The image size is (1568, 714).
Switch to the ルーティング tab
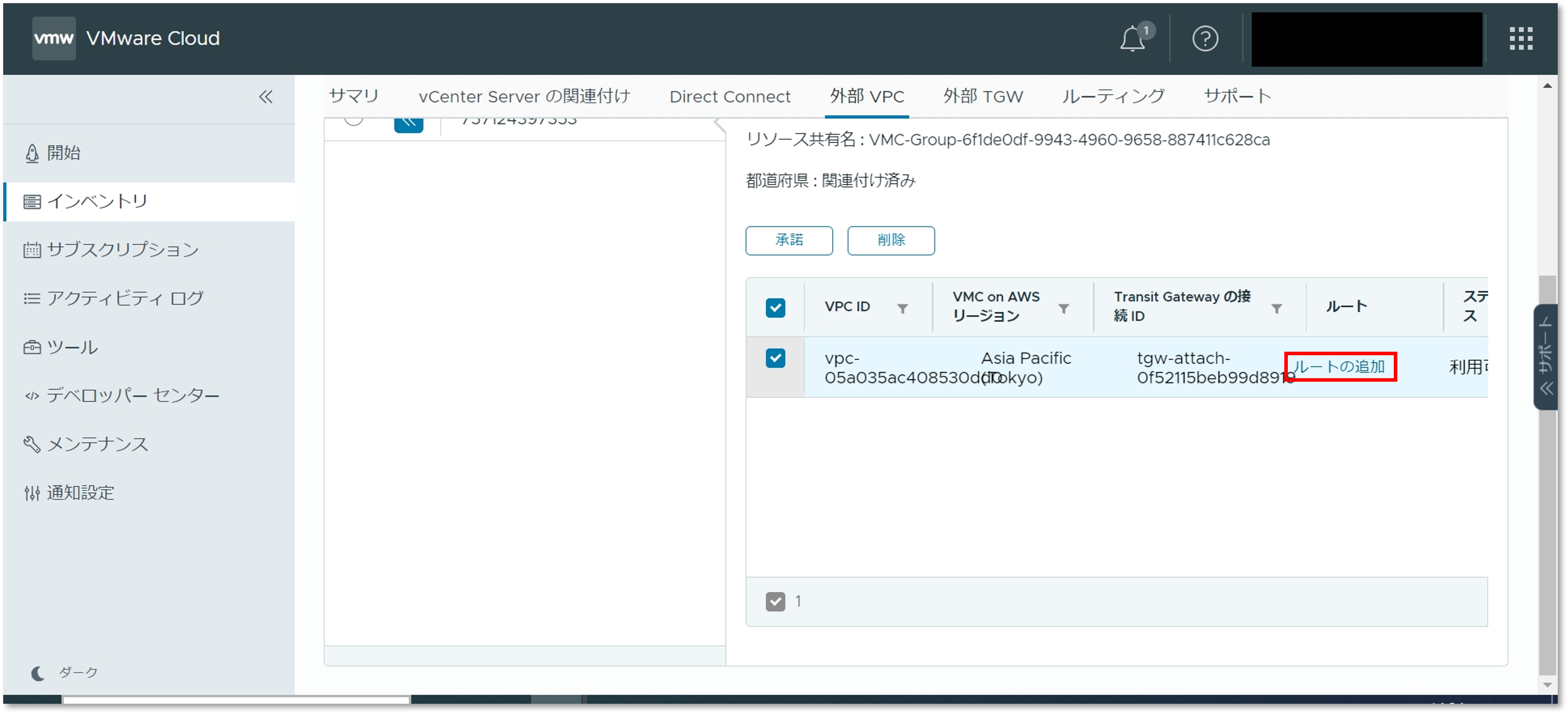tap(1113, 96)
